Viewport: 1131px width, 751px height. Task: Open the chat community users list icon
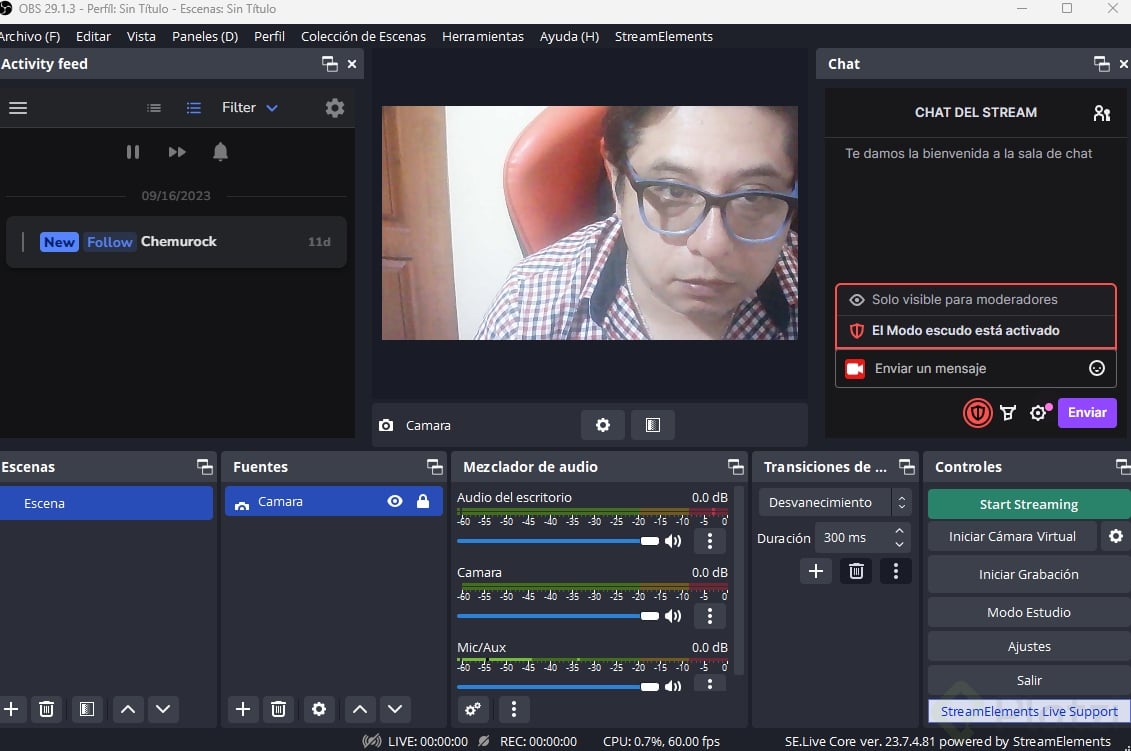(1101, 113)
